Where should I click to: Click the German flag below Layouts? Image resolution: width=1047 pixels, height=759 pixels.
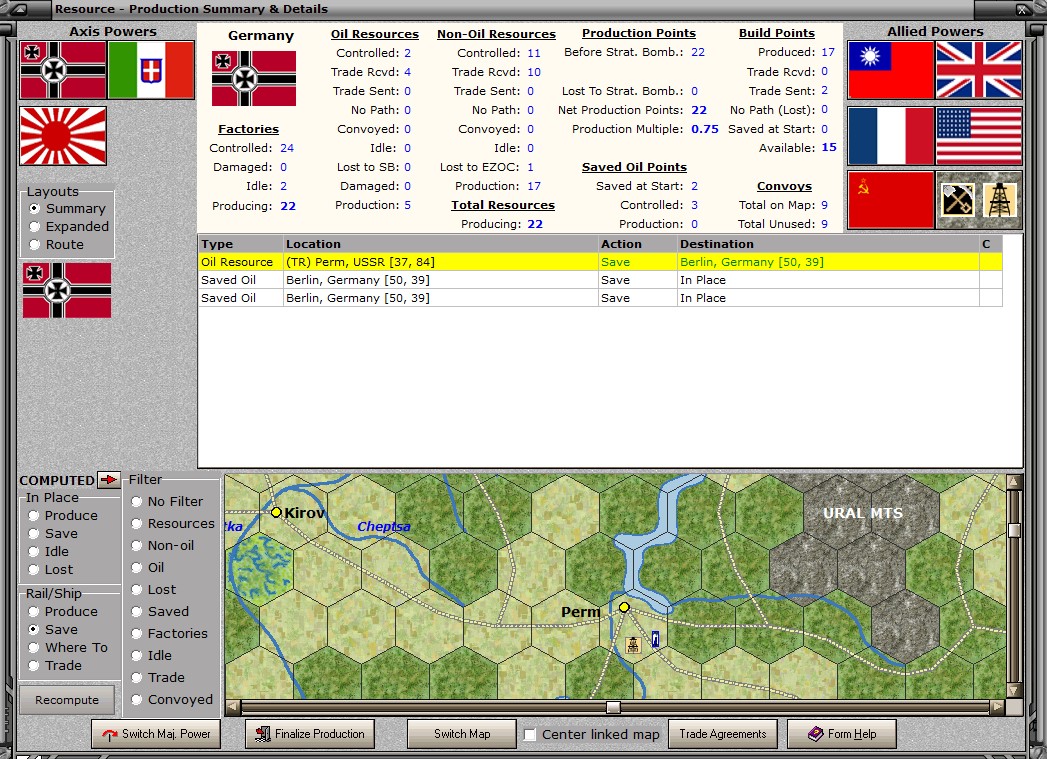tap(67, 290)
